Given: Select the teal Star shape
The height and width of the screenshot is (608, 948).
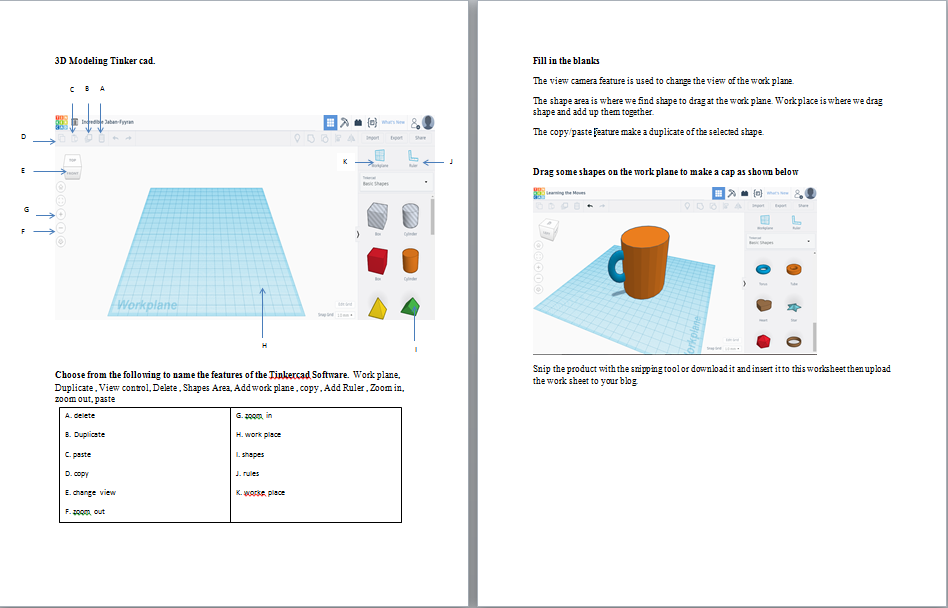Looking at the screenshot, I should tap(794, 307).
